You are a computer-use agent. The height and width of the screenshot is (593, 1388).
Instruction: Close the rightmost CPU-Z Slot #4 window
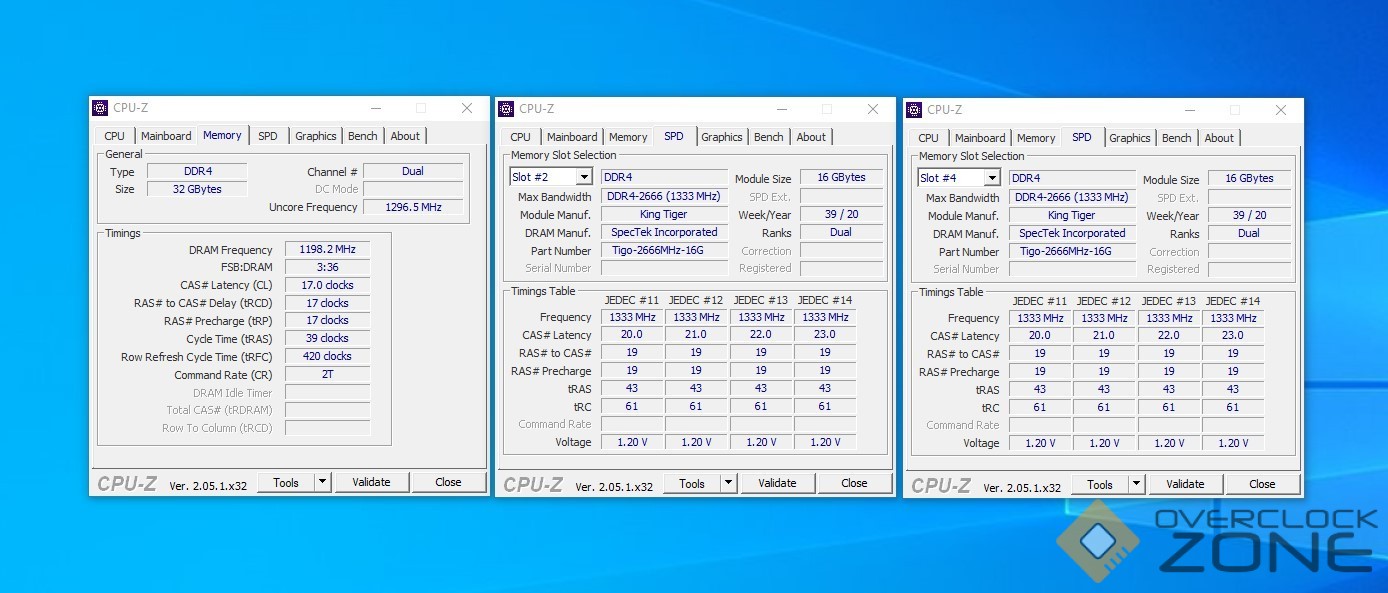pyautogui.click(x=1281, y=110)
